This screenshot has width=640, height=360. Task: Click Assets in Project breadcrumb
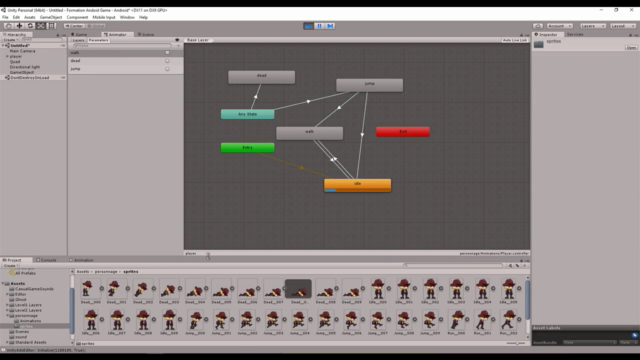(x=83, y=271)
